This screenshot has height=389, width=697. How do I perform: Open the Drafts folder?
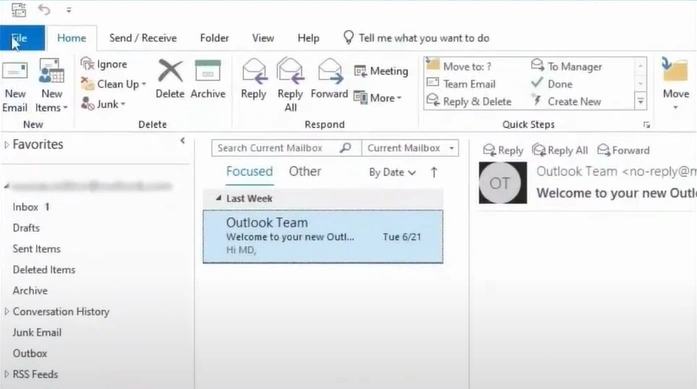pos(26,228)
